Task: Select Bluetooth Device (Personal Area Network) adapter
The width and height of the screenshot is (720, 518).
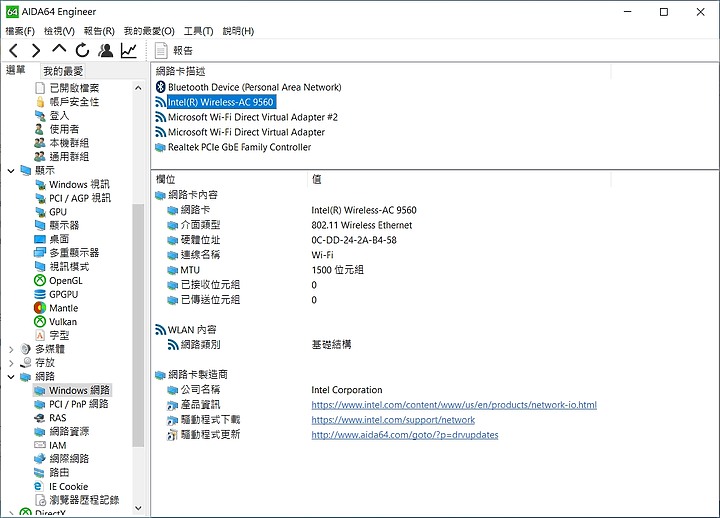Action: (249, 87)
